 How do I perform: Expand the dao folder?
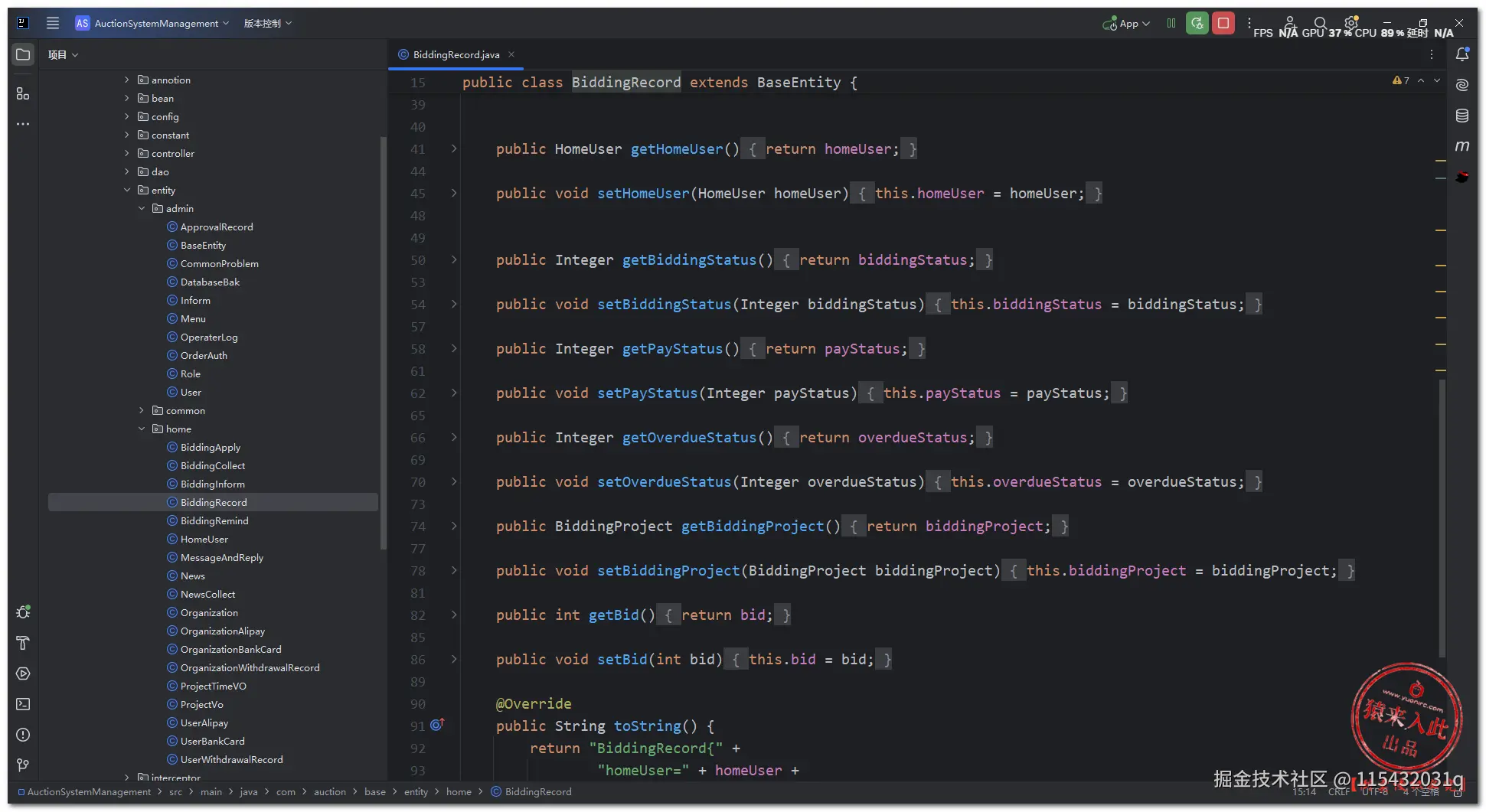[x=127, y=171]
